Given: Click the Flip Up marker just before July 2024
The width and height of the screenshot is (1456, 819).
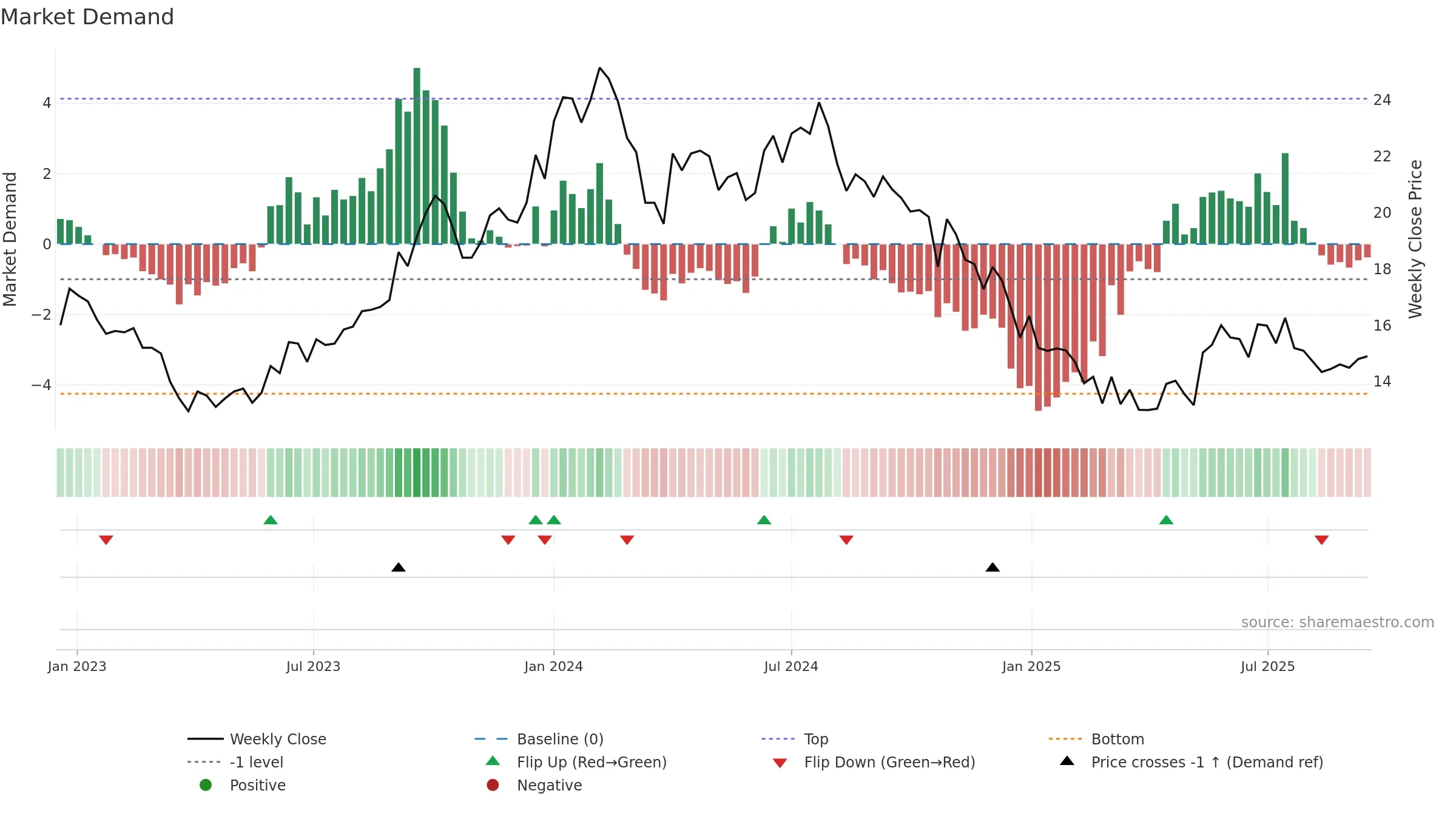Looking at the screenshot, I should 764,520.
